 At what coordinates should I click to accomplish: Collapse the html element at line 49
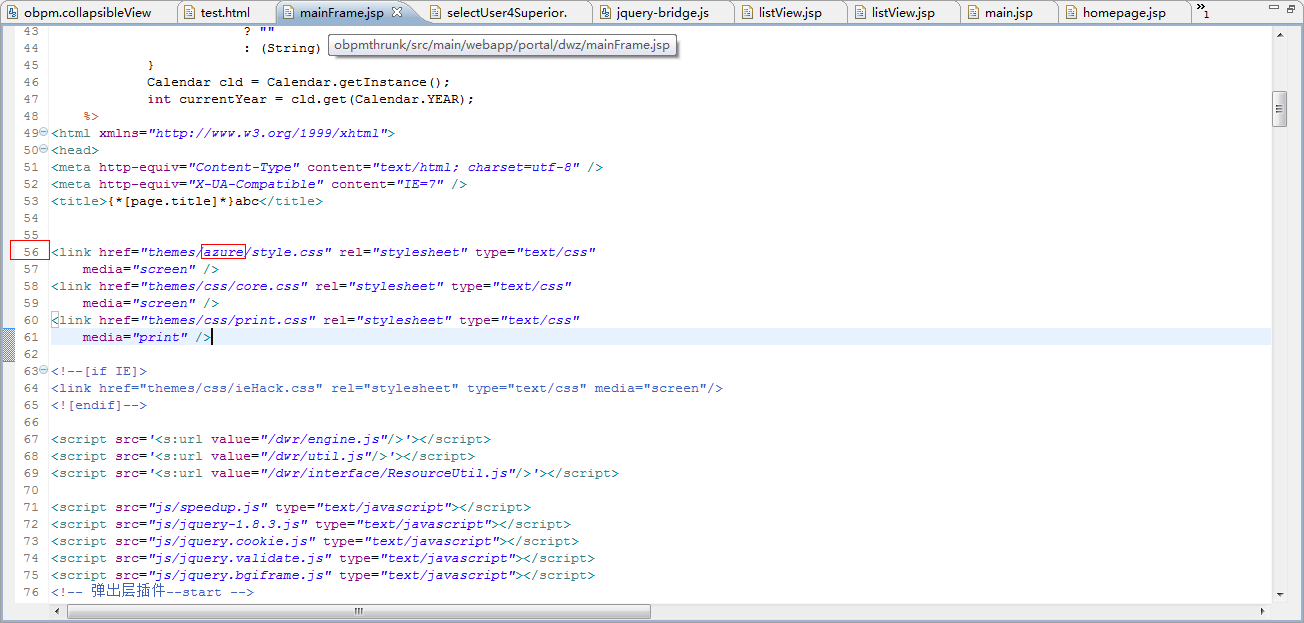[x=43, y=132]
